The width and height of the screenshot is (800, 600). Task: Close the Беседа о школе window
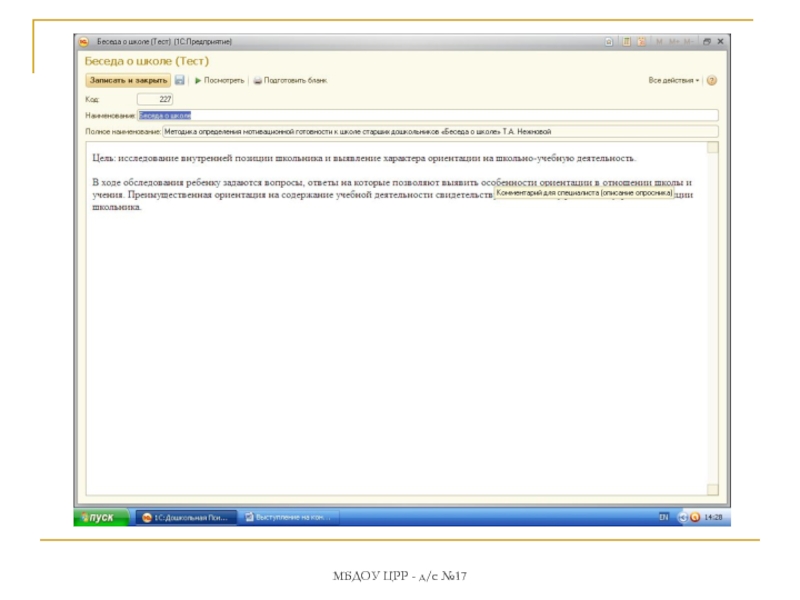tap(720, 42)
